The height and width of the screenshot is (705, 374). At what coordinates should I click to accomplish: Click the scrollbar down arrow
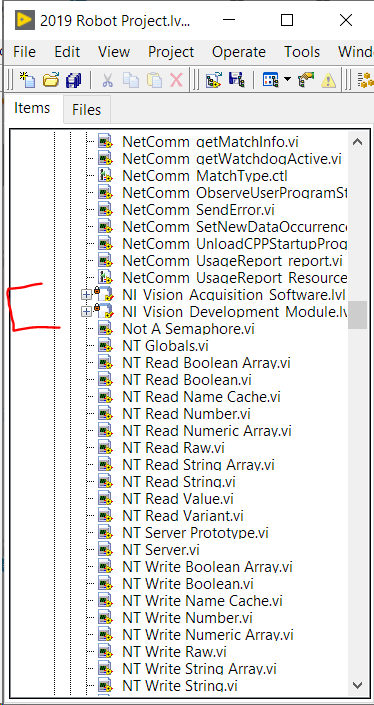tap(357, 685)
